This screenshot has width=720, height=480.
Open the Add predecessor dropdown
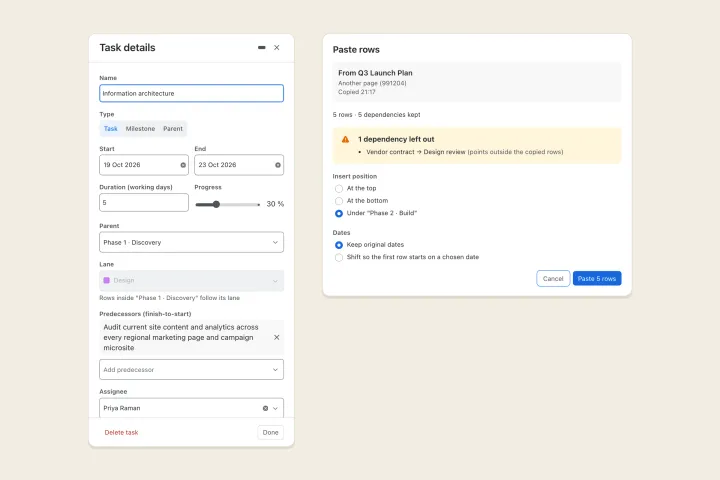(191, 369)
